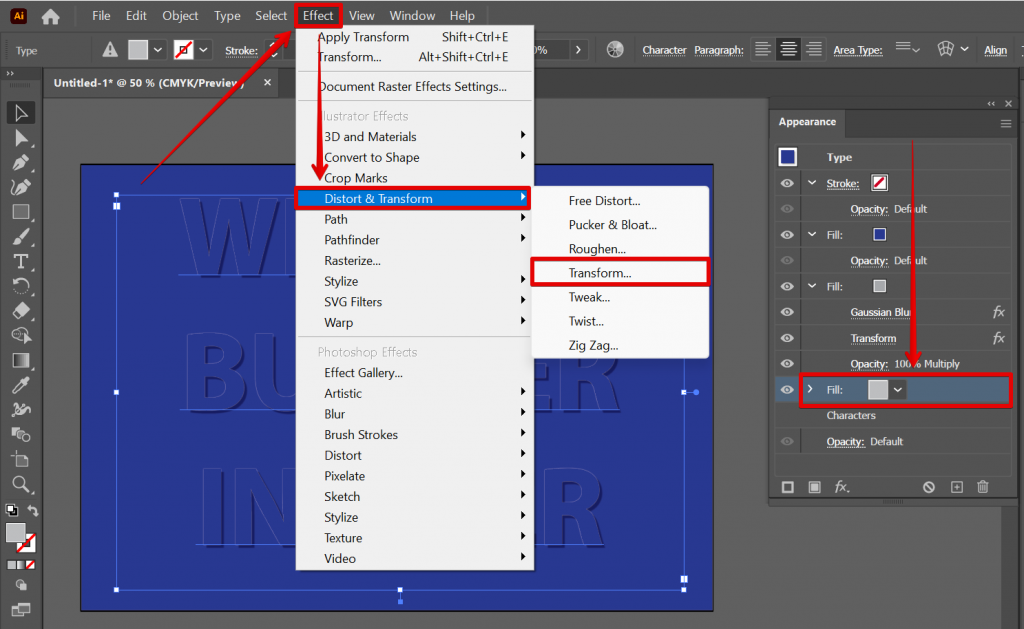Open the Select menu
The width and height of the screenshot is (1024, 629).
point(270,15)
